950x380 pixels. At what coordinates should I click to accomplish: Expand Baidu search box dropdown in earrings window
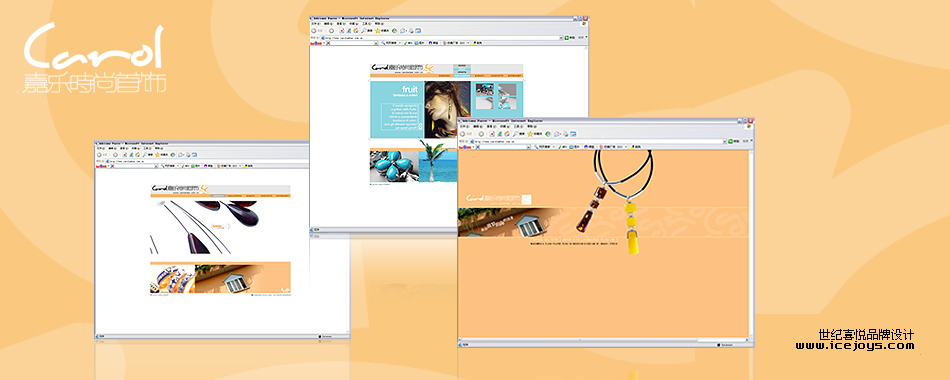point(156,166)
